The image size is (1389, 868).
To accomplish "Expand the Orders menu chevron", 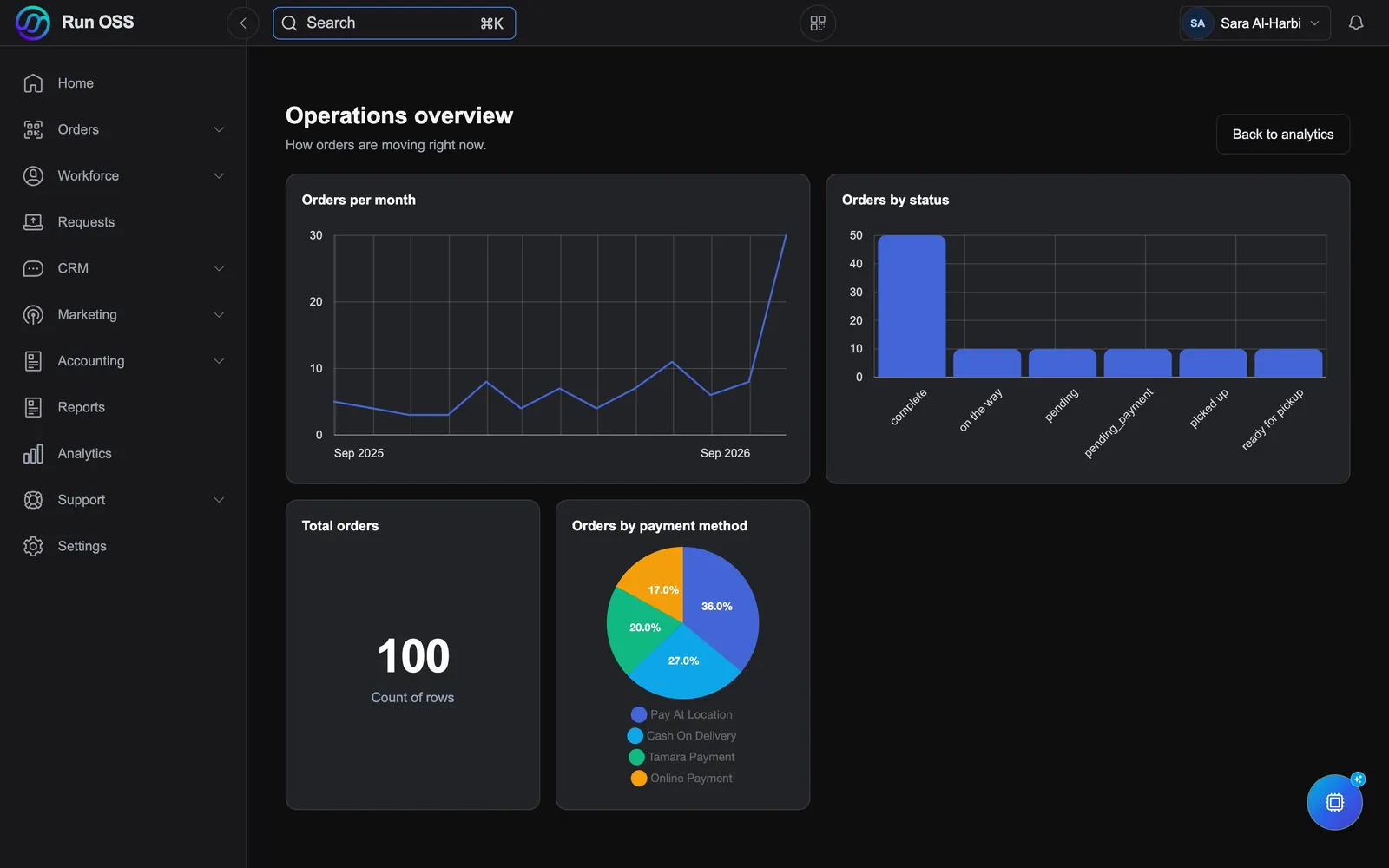I will coord(219,129).
